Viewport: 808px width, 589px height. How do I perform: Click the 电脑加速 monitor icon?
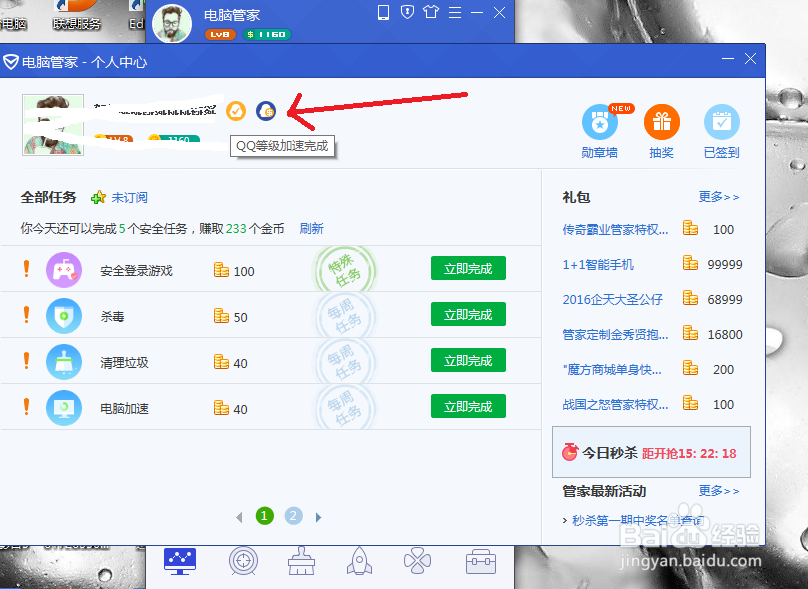pyautogui.click(x=64, y=408)
